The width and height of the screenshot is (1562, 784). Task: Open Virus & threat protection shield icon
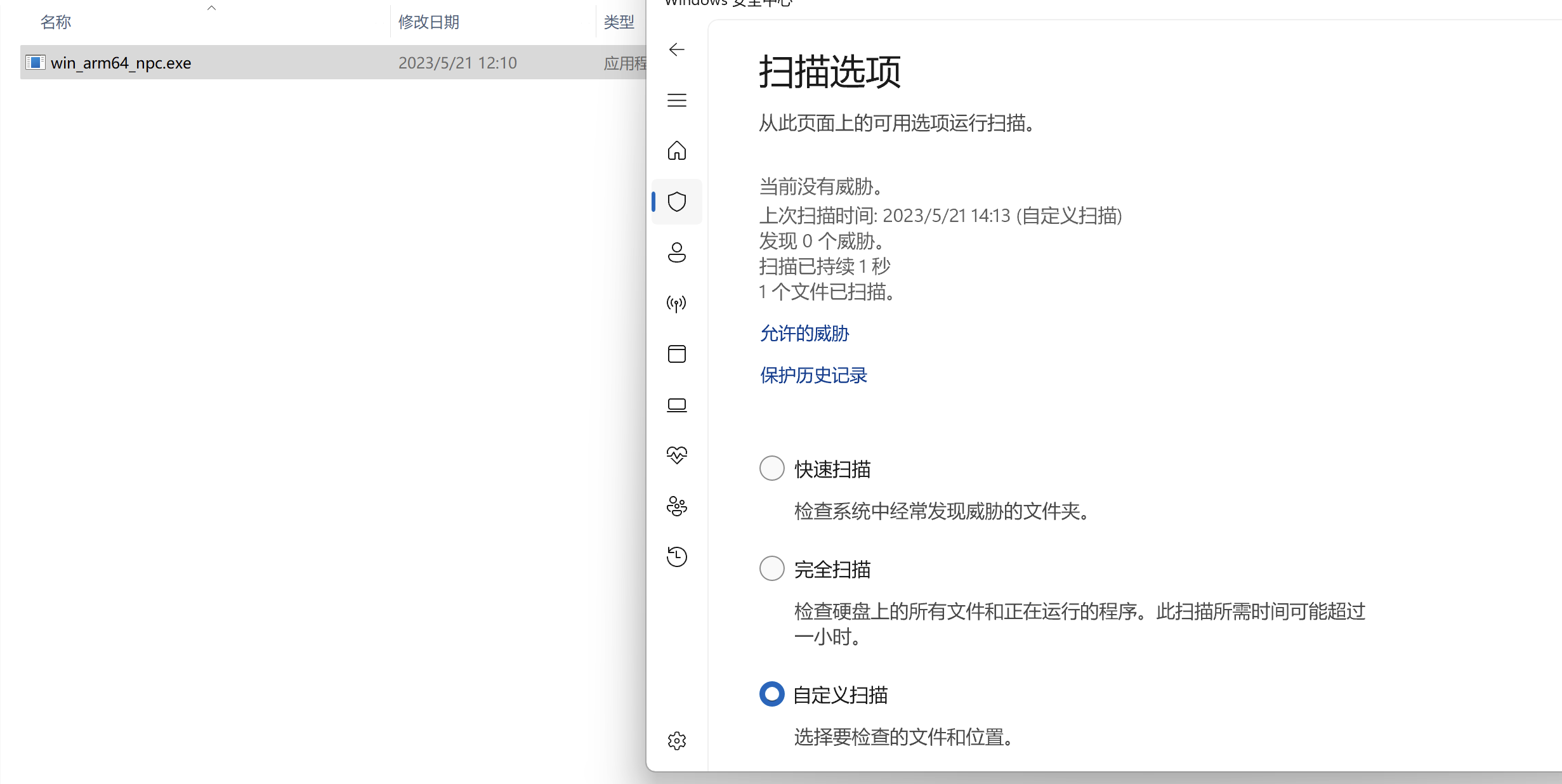pos(676,202)
